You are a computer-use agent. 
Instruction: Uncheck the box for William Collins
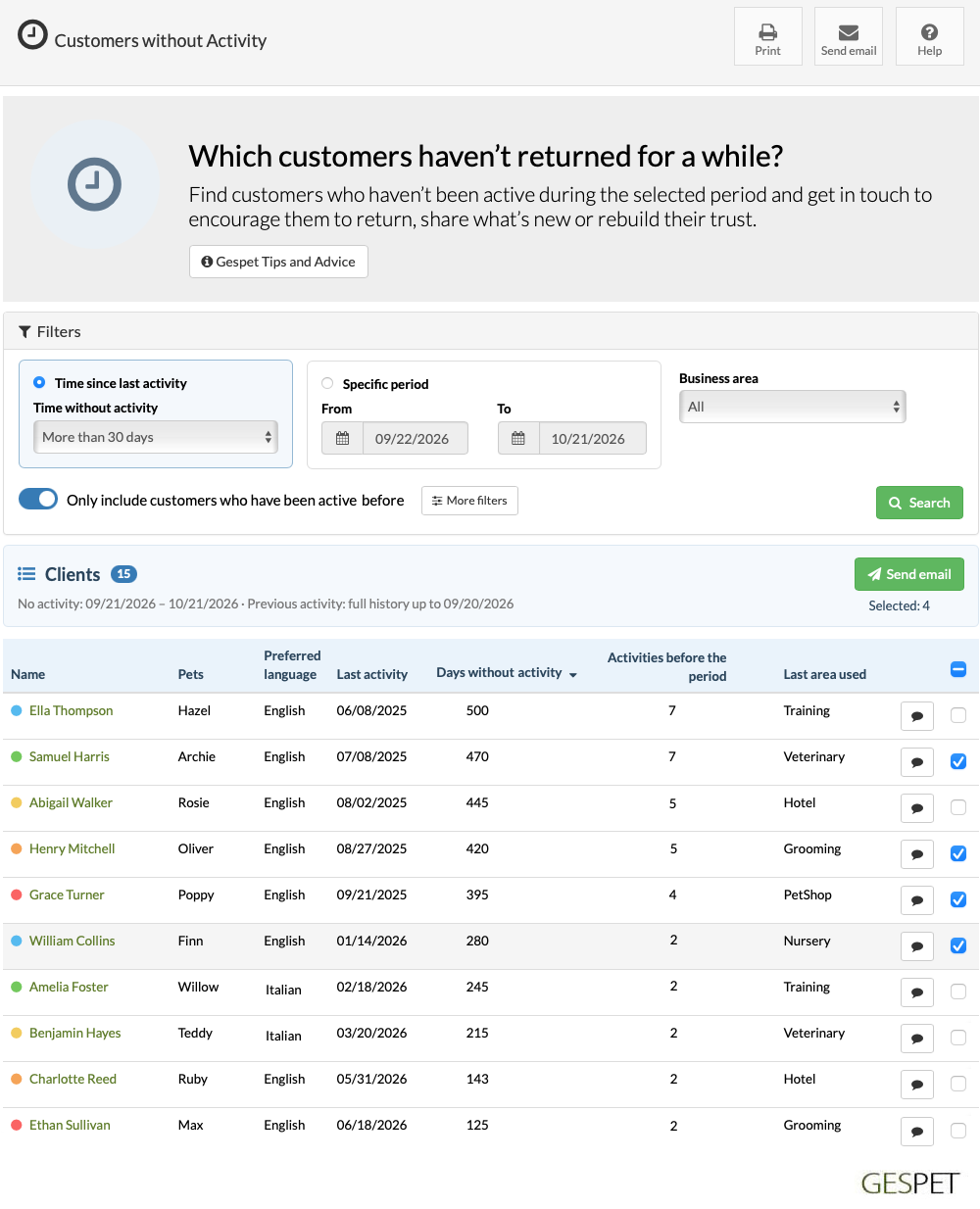tap(958, 945)
